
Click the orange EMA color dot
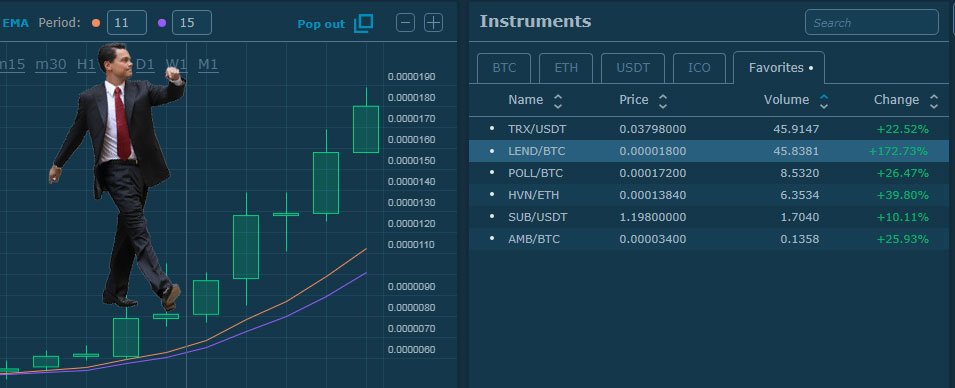pyautogui.click(x=96, y=23)
